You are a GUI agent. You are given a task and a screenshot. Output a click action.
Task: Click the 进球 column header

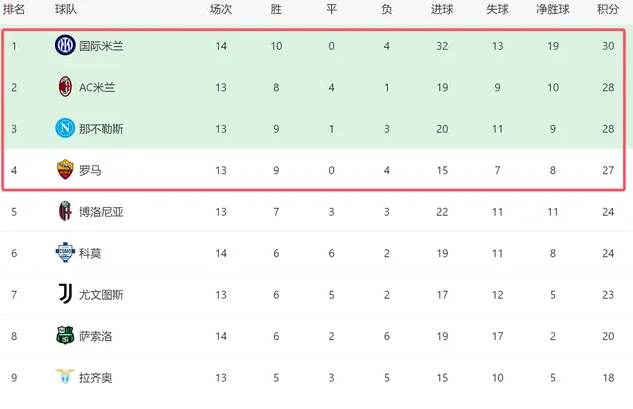click(442, 9)
